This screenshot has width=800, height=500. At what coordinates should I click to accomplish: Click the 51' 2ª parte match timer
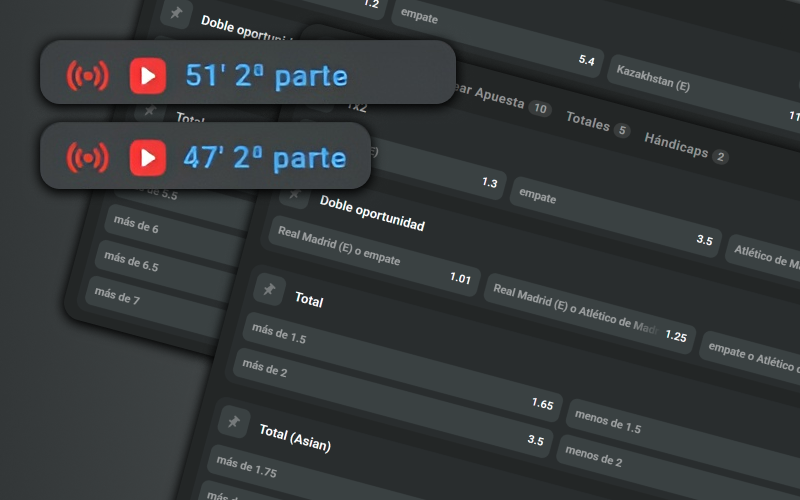pyautogui.click(x=266, y=75)
